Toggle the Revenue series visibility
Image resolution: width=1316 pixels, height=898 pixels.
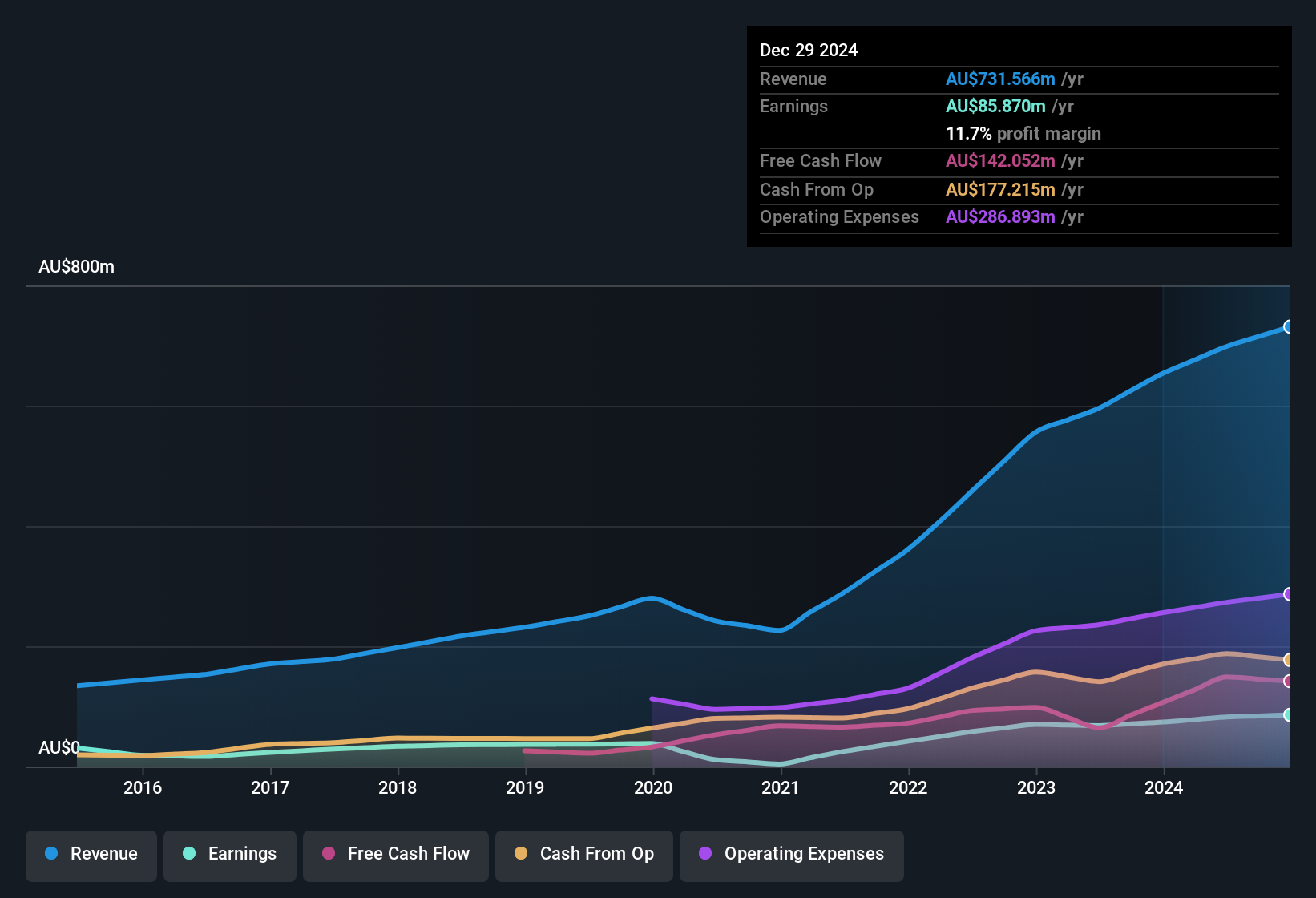91,854
